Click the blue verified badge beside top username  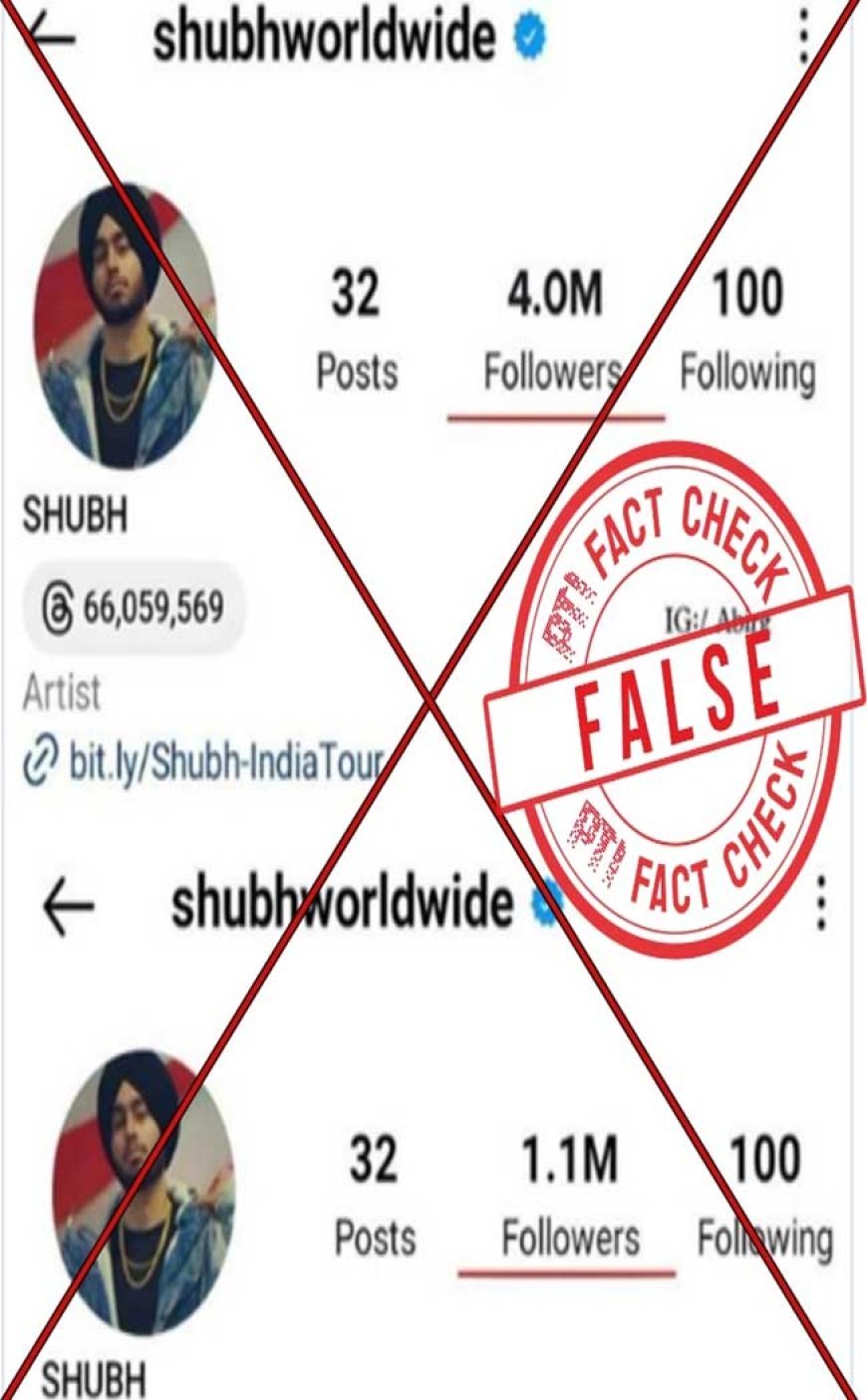[529, 37]
